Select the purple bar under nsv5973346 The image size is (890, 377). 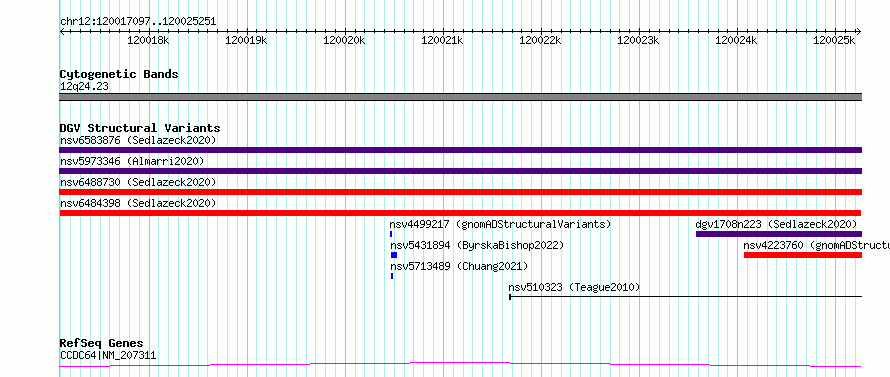coord(461,171)
